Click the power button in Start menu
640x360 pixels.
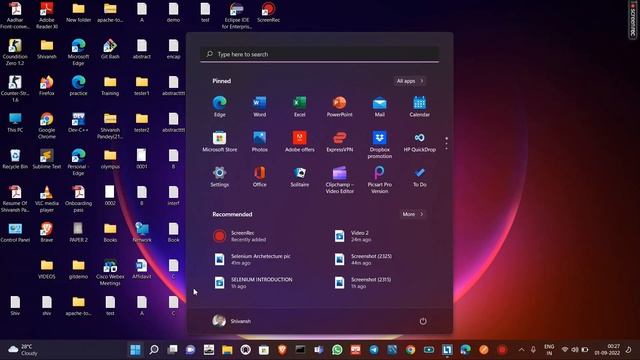click(423, 321)
